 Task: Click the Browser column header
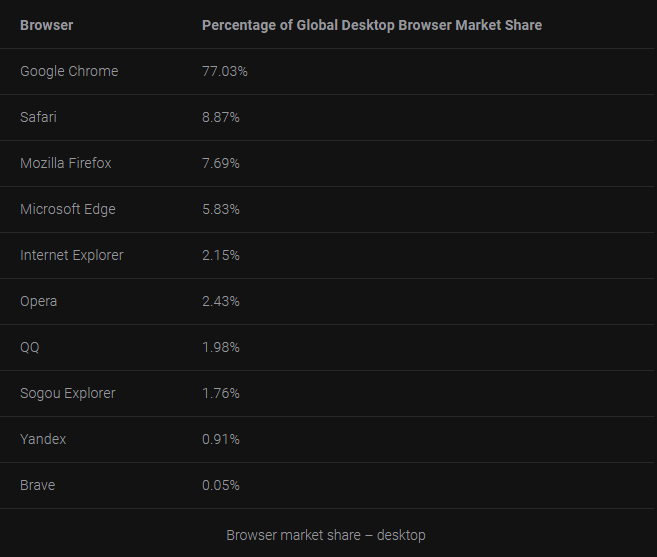(46, 25)
